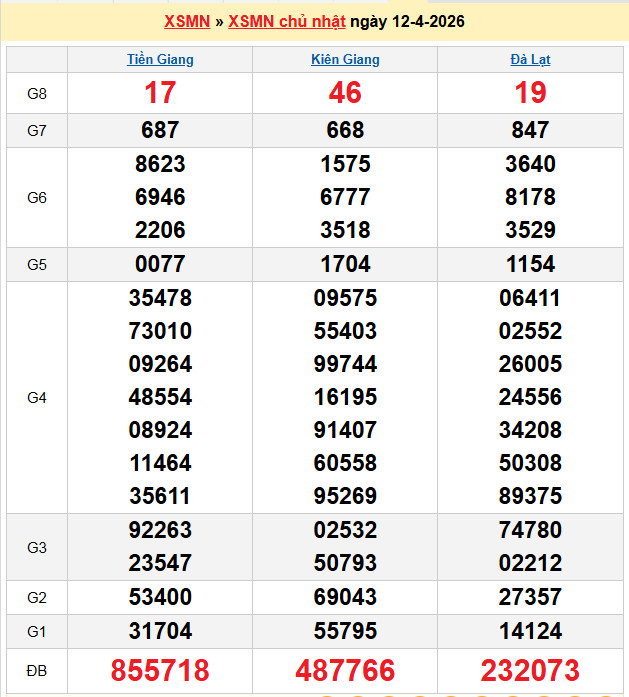This screenshot has height=697, width=629.
Task: Open the XSMN link in the header
Action: pyautogui.click(x=186, y=22)
